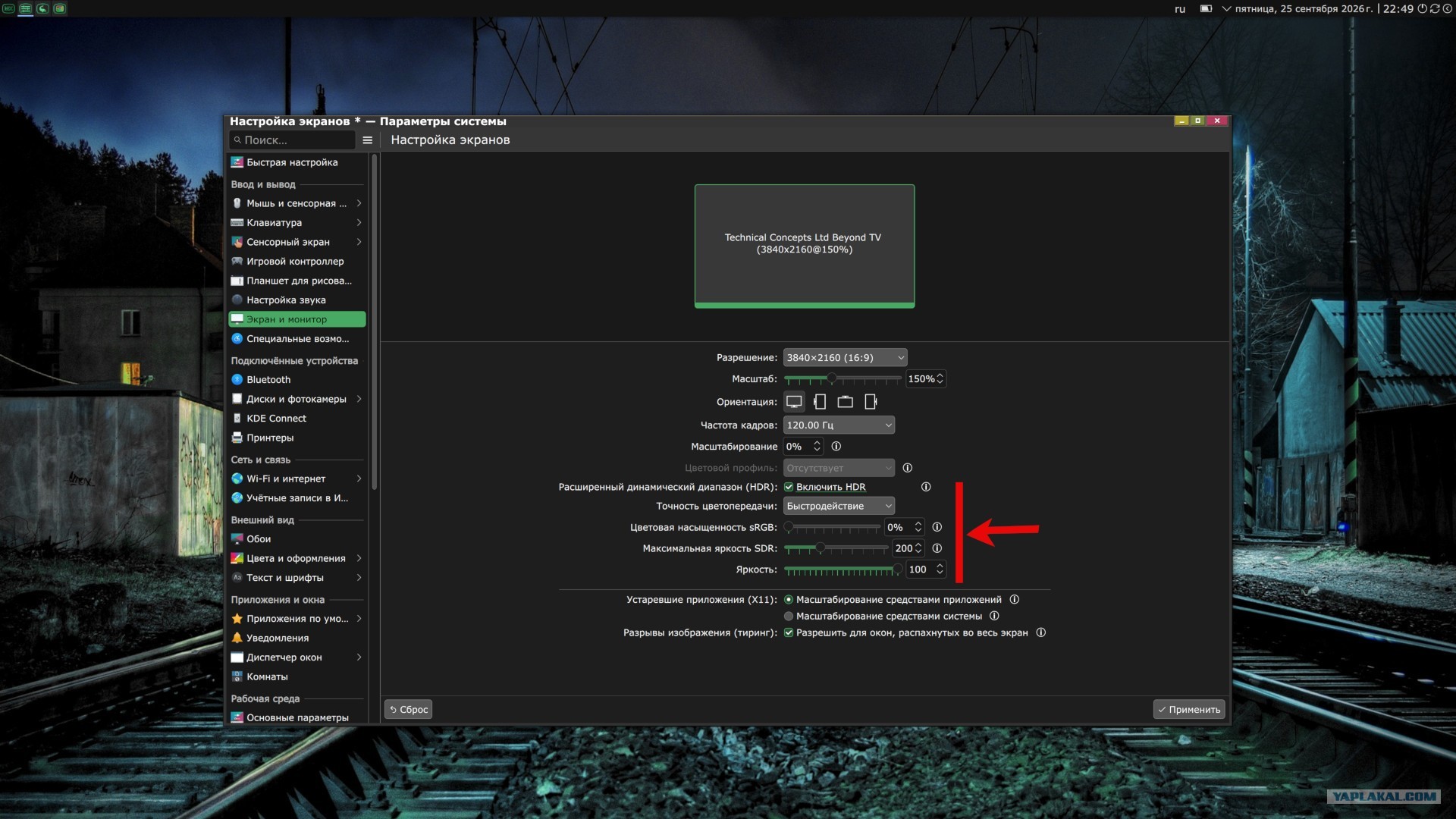
Task: Click info icon next to Включить HDR
Action: click(x=926, y=487)
